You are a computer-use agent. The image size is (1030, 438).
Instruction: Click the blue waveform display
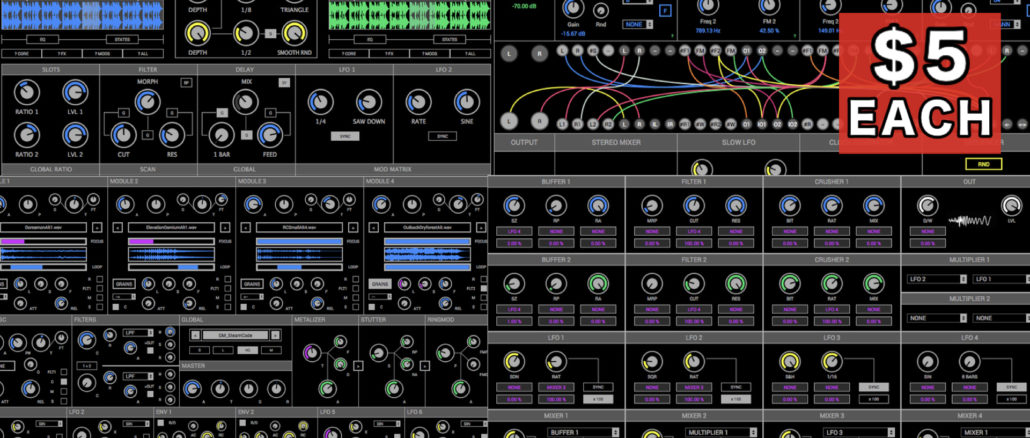point(82,14)
